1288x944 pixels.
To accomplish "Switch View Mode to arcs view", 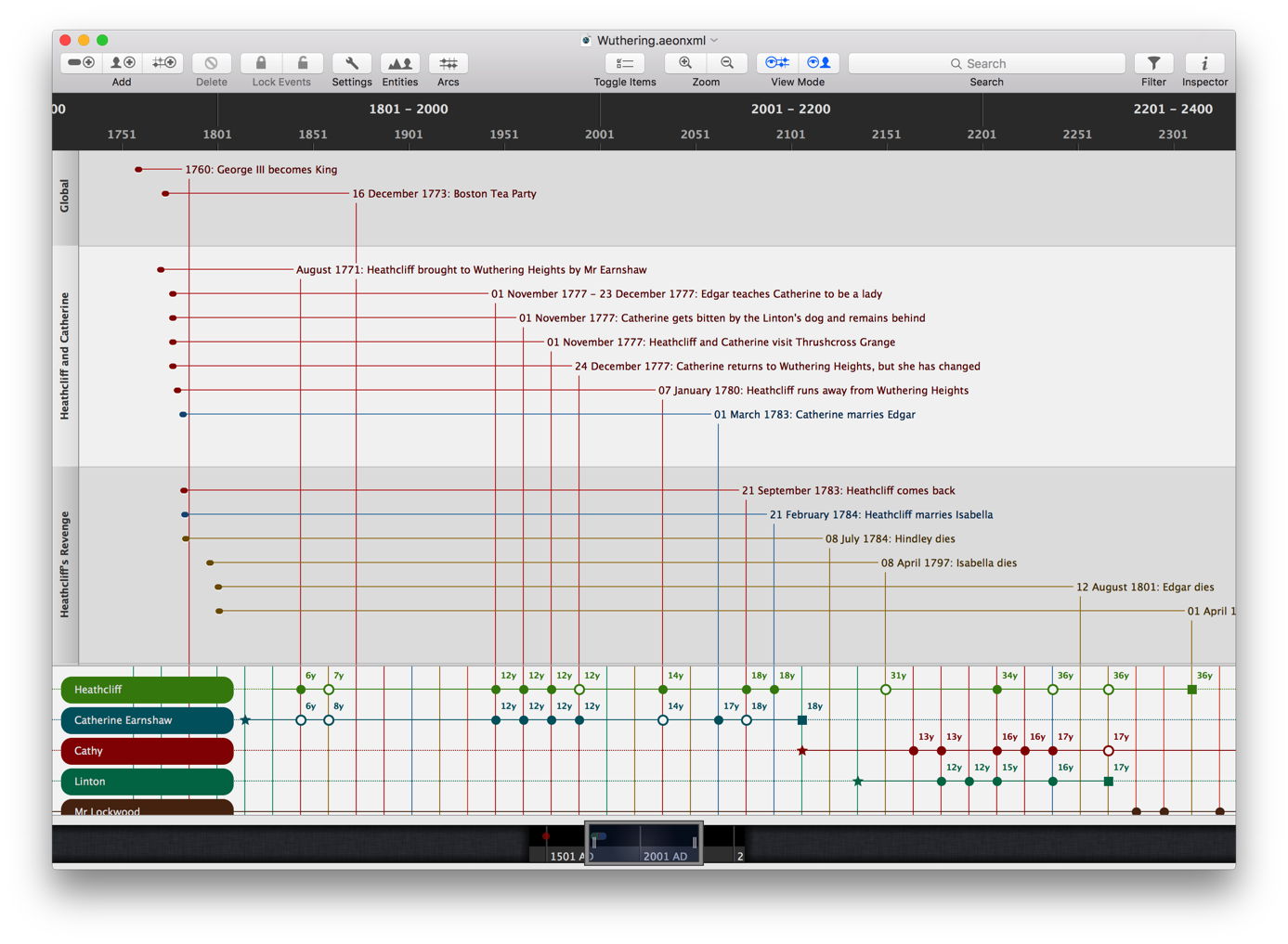I will click(x=777, y=63).
